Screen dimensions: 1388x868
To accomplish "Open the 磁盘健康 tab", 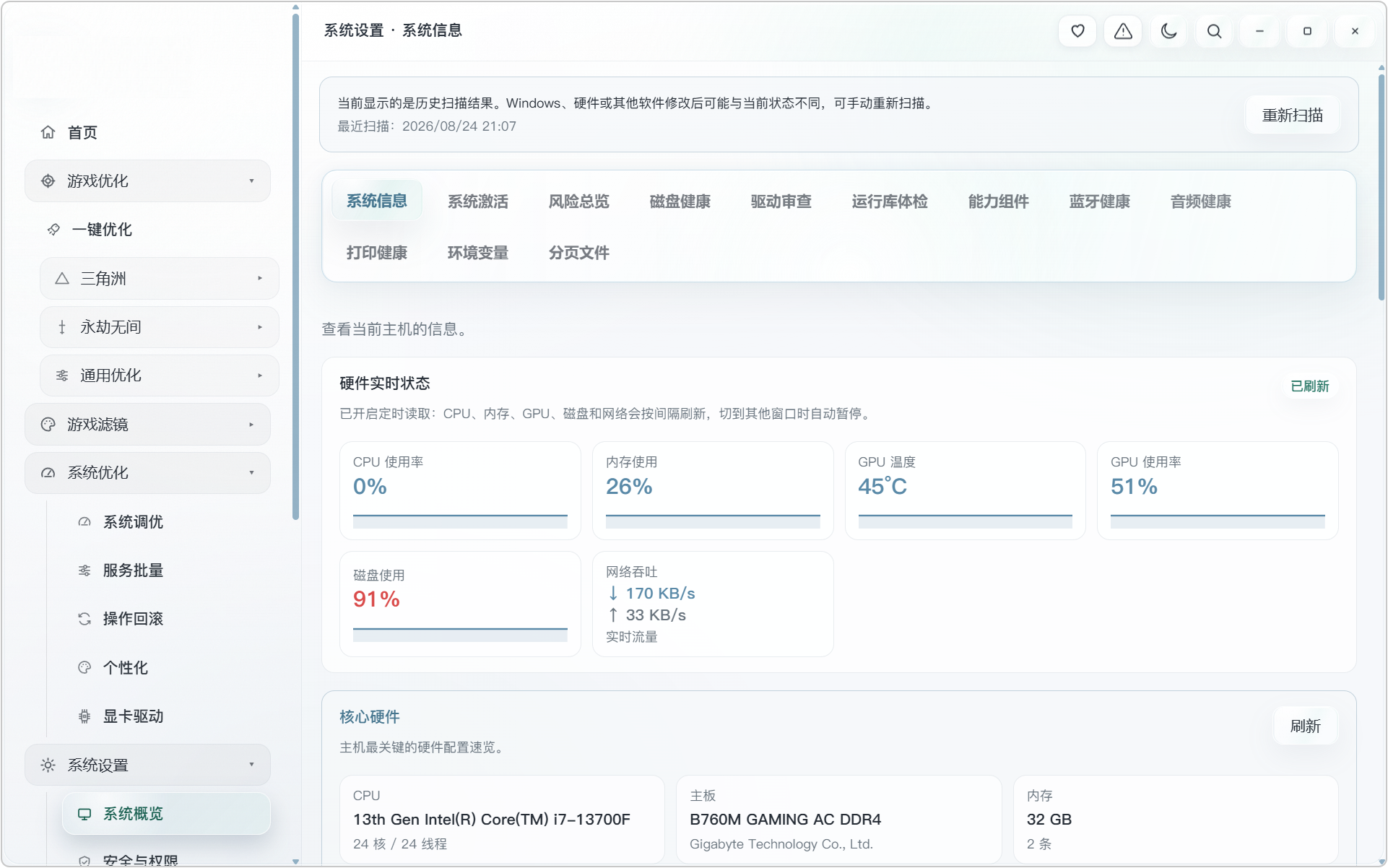I will [680, 201].
